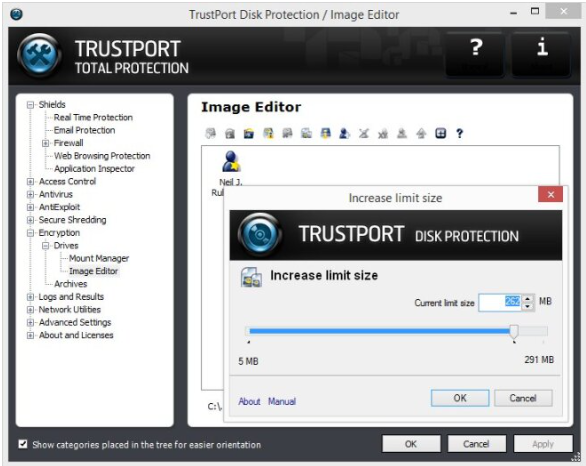The height and width of the screenshot is (466, 586).
Task: Click the limit size slider thumb
Action: tap(514, 331)
